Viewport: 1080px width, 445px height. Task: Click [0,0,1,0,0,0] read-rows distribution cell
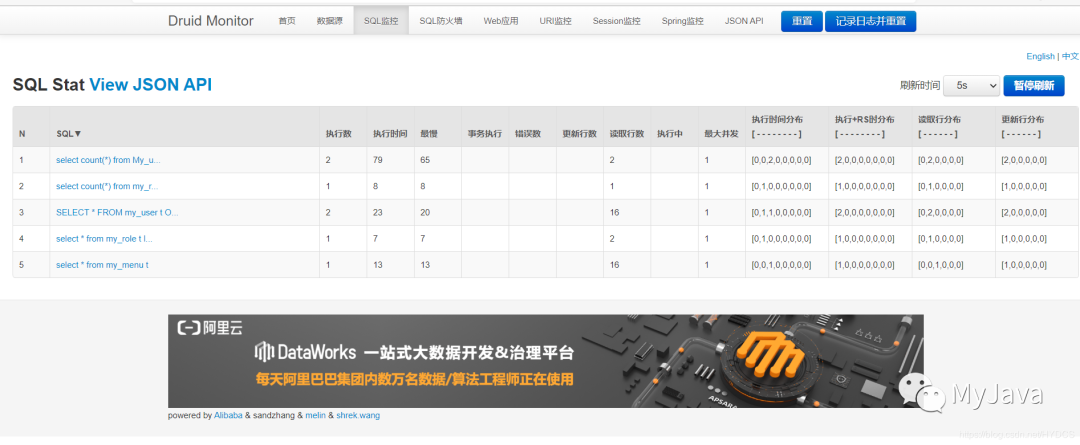pyautogui.click(x=941, y=265)
